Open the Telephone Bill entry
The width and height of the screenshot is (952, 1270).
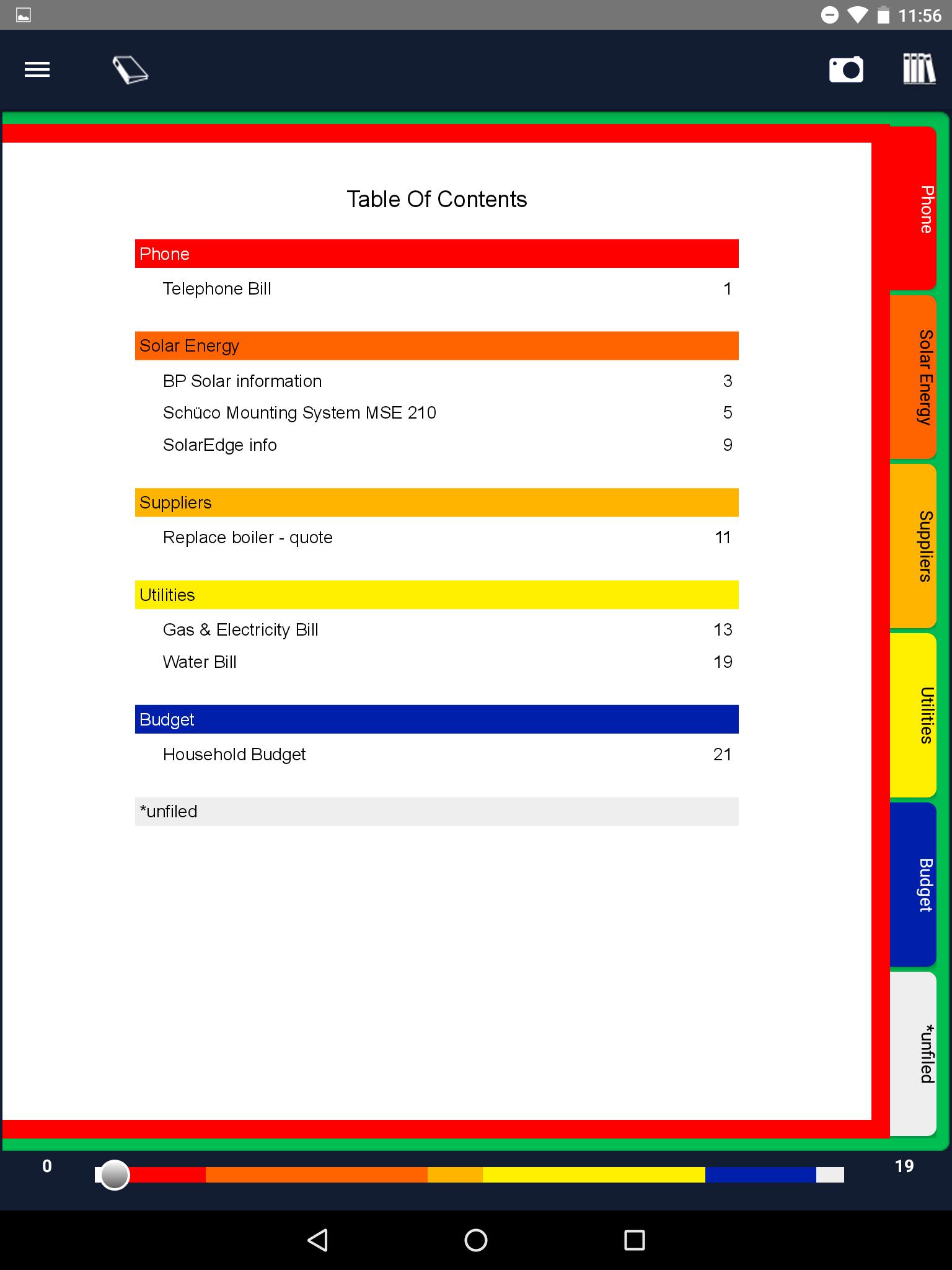tap(217, 289)
